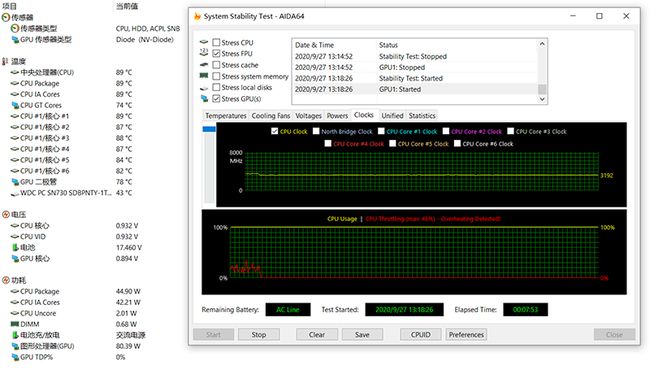Image resolution: width=650 pixels, height=370 pixels.
Task: Open the Temperatures tab
Action: 226,116
